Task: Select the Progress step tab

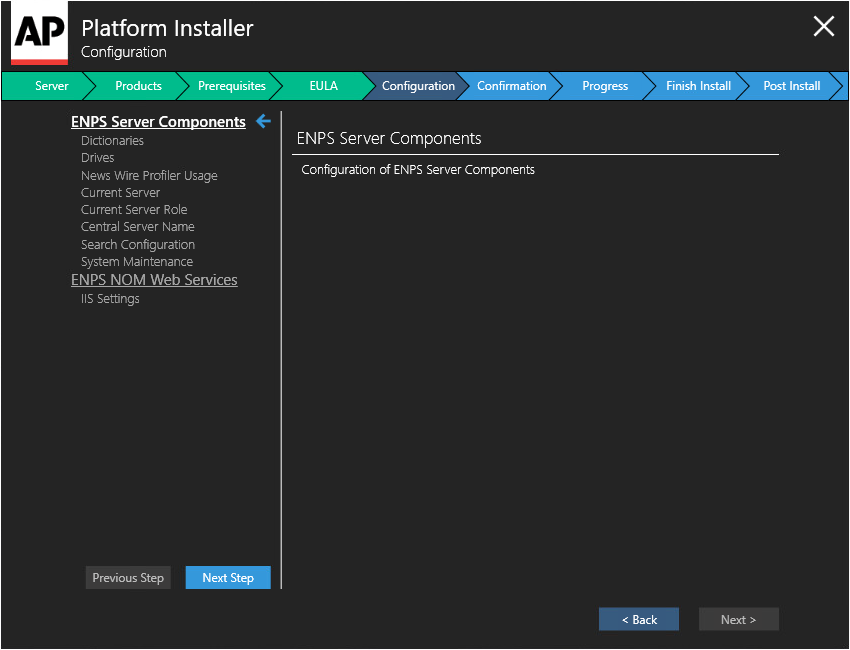Action: coord(605,86)
